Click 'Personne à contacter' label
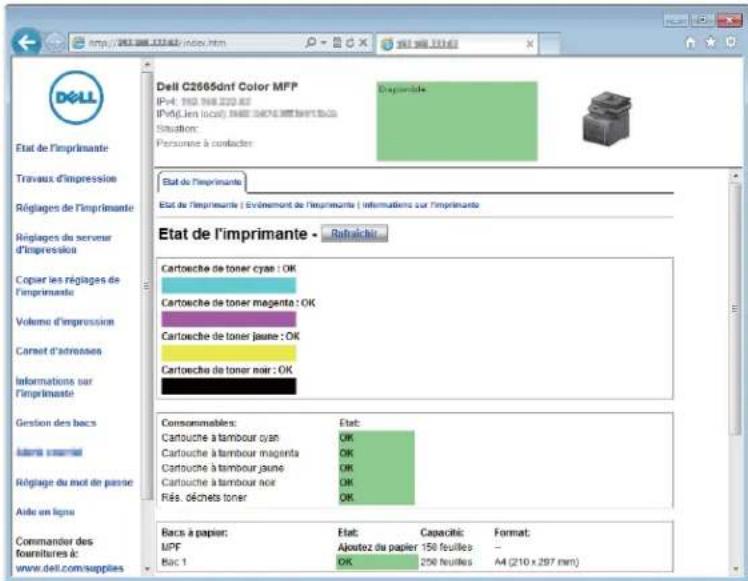This screenshot has height=581, width=748. click(204, 143)
